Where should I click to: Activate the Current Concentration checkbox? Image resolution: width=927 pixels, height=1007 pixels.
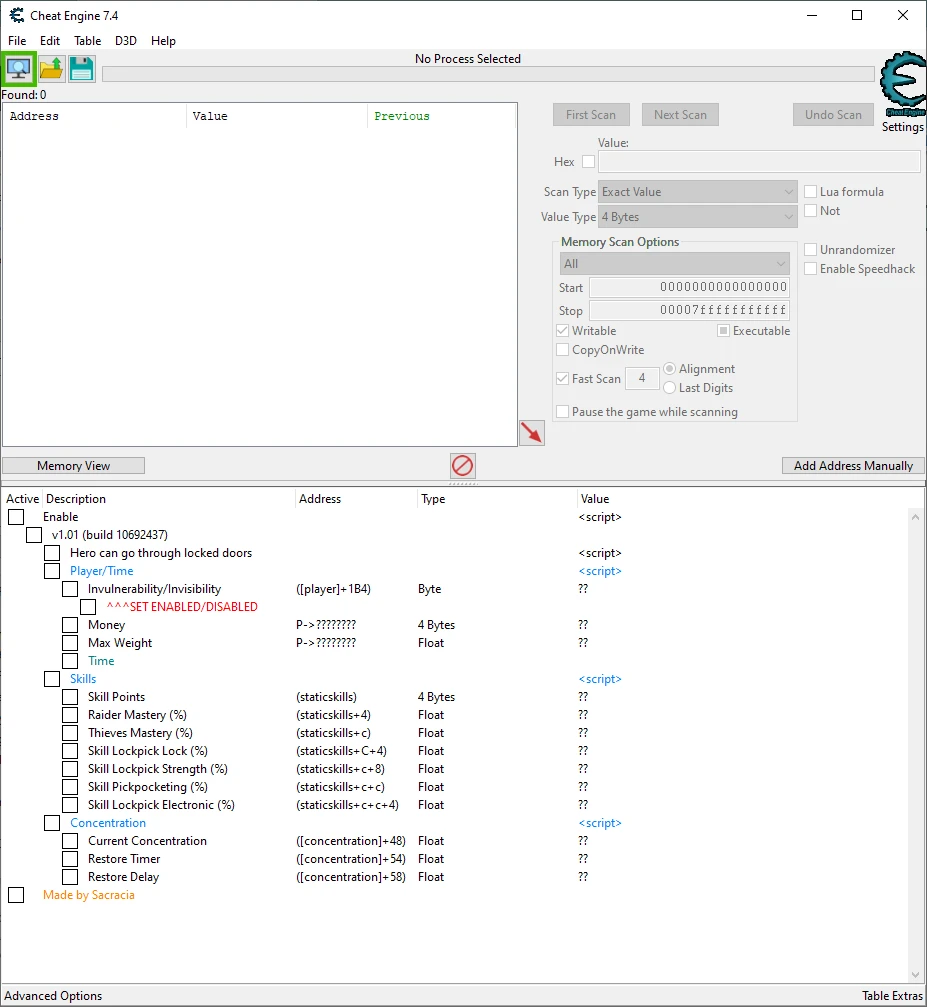click(70, 841)
